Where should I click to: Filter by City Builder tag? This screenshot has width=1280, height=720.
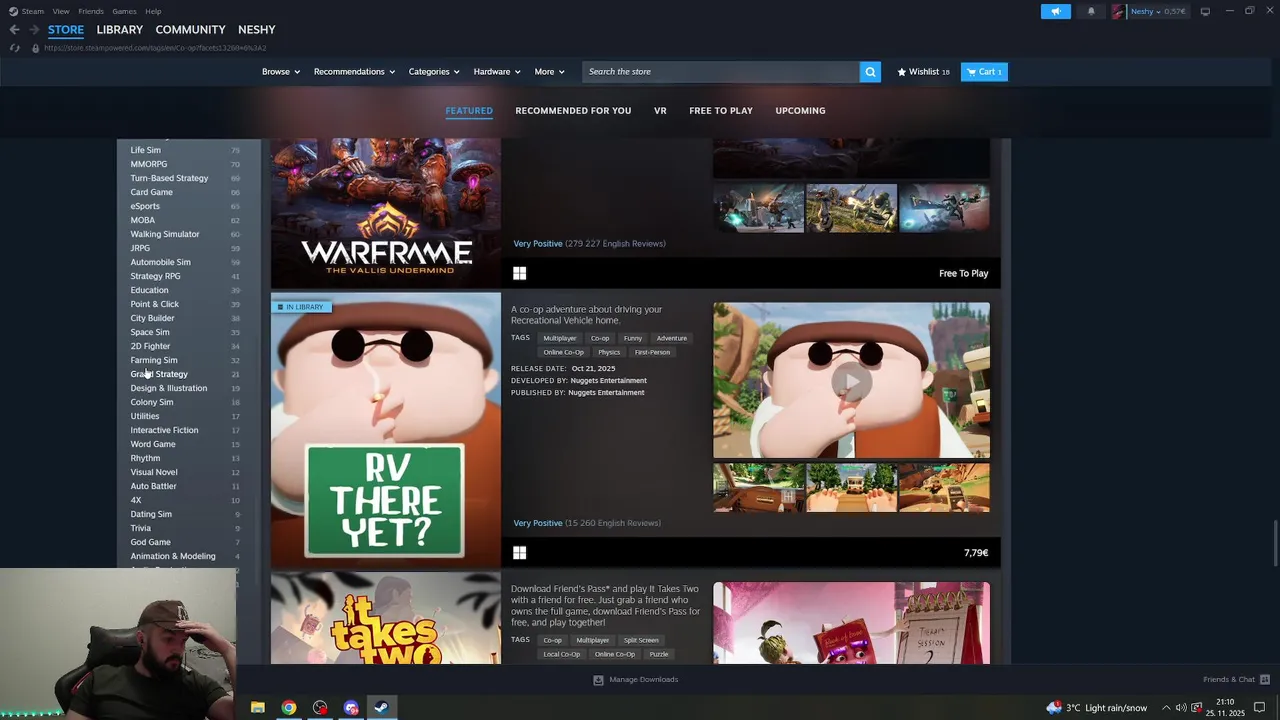[x=152, y=318]
